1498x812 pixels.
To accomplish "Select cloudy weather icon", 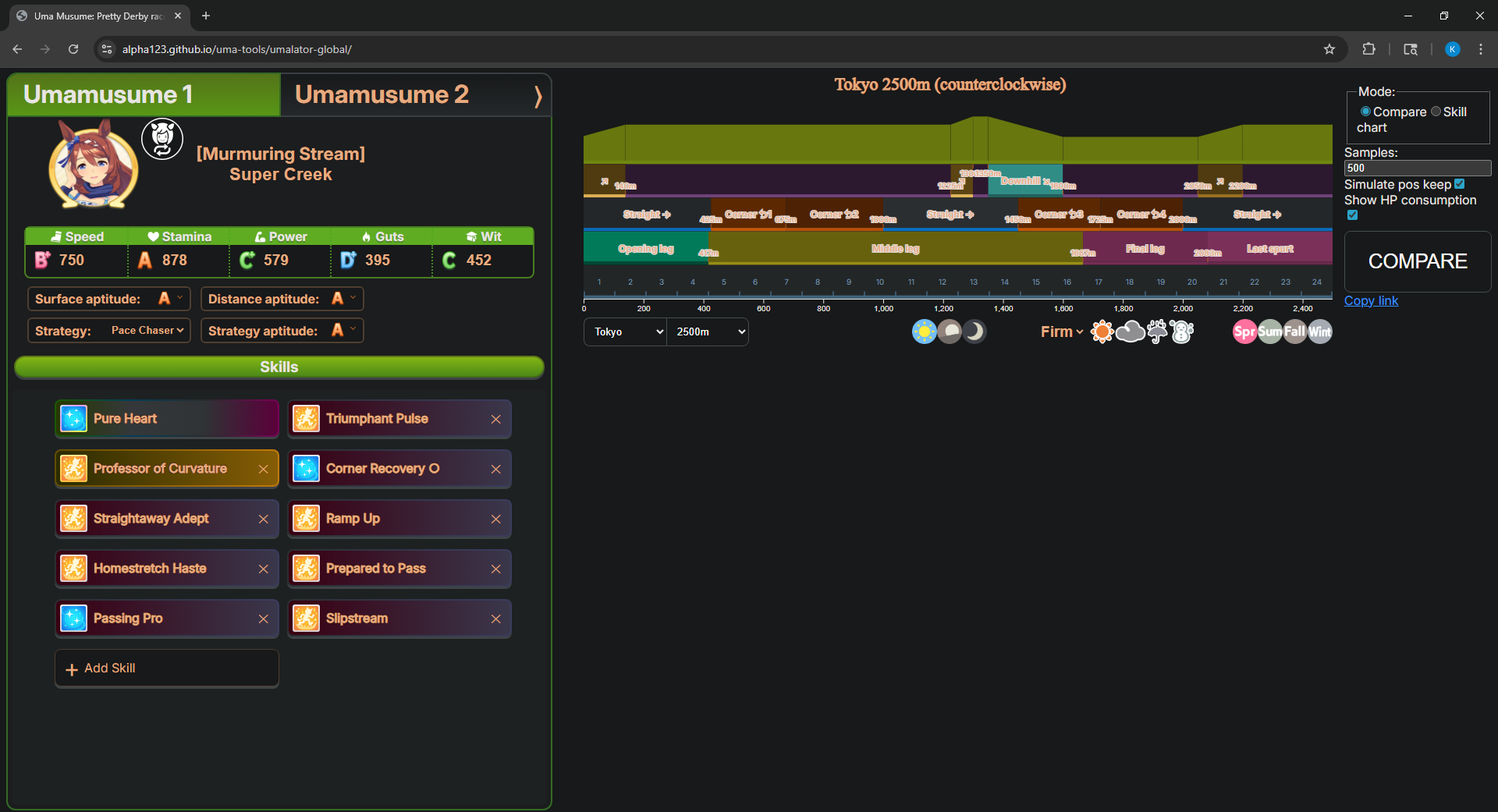I will coord(1130,332).
